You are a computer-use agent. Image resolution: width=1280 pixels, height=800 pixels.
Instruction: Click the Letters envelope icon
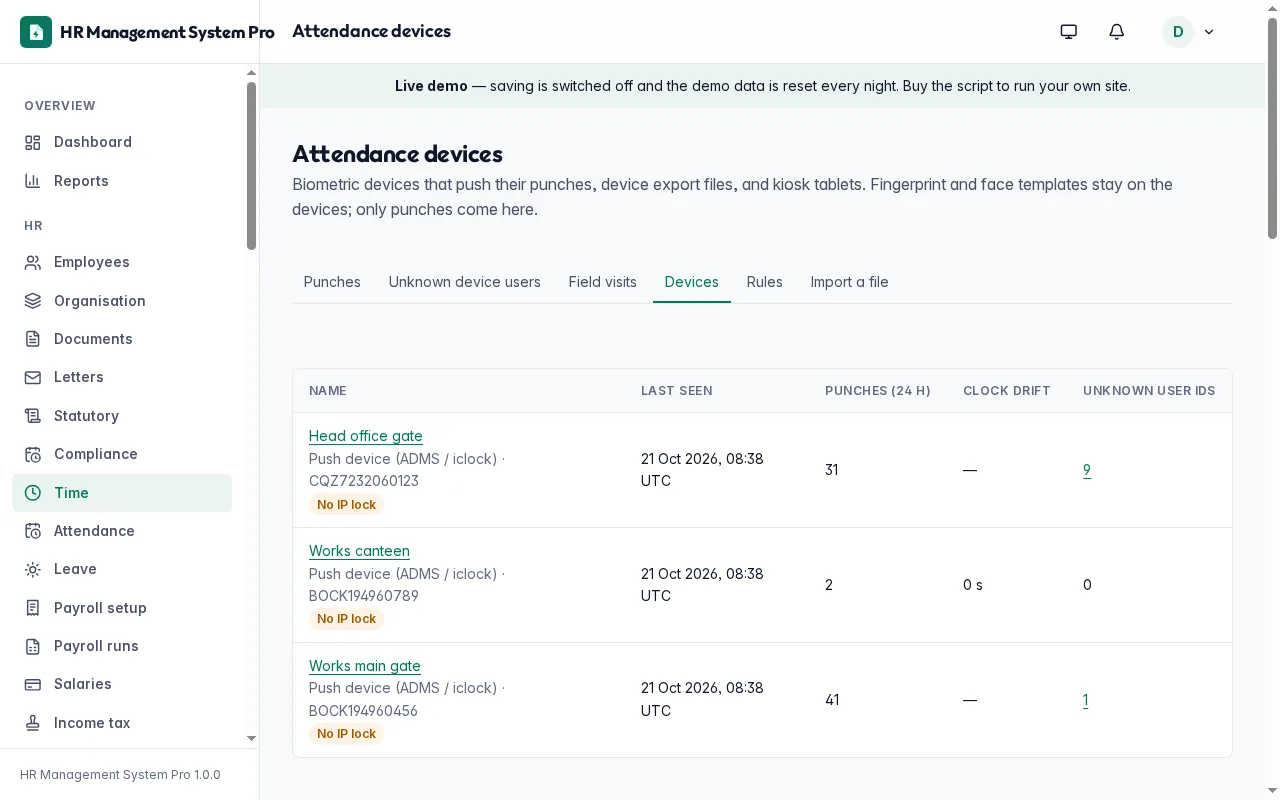[x=33, y=377]
